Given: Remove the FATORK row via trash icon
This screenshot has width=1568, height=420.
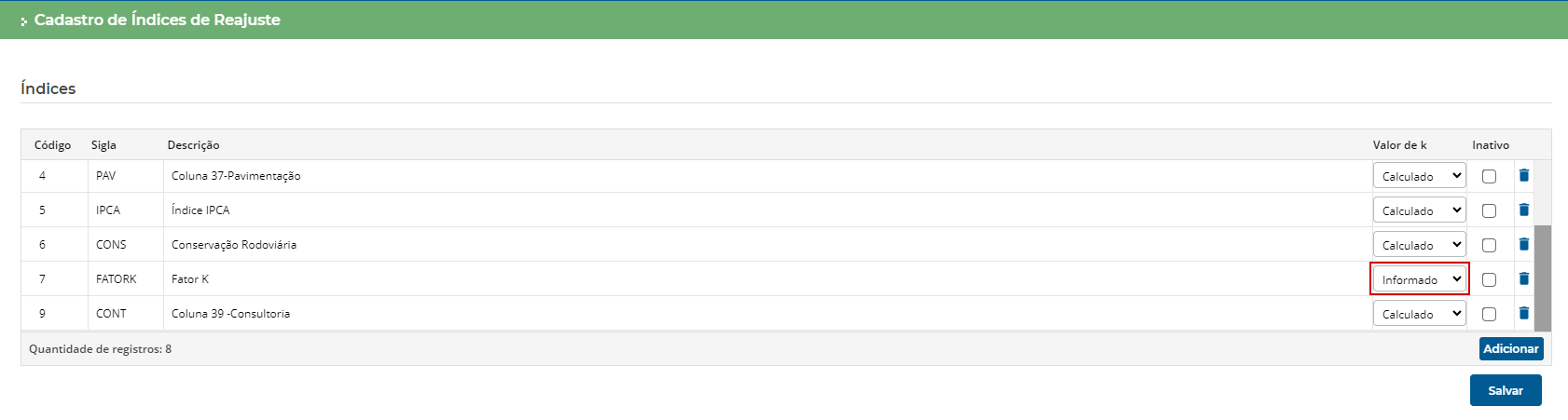Looking at the screenshot, I should [x=1524, y=278].
